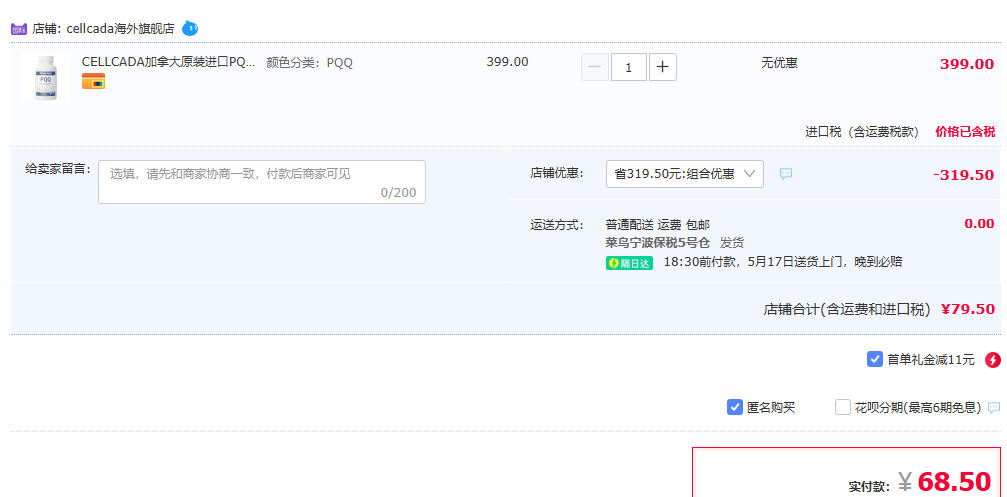The width and height of the screenshot is (1007, 497).
Task: Decrease quantity with the minus button
Action: click(595, 67)
